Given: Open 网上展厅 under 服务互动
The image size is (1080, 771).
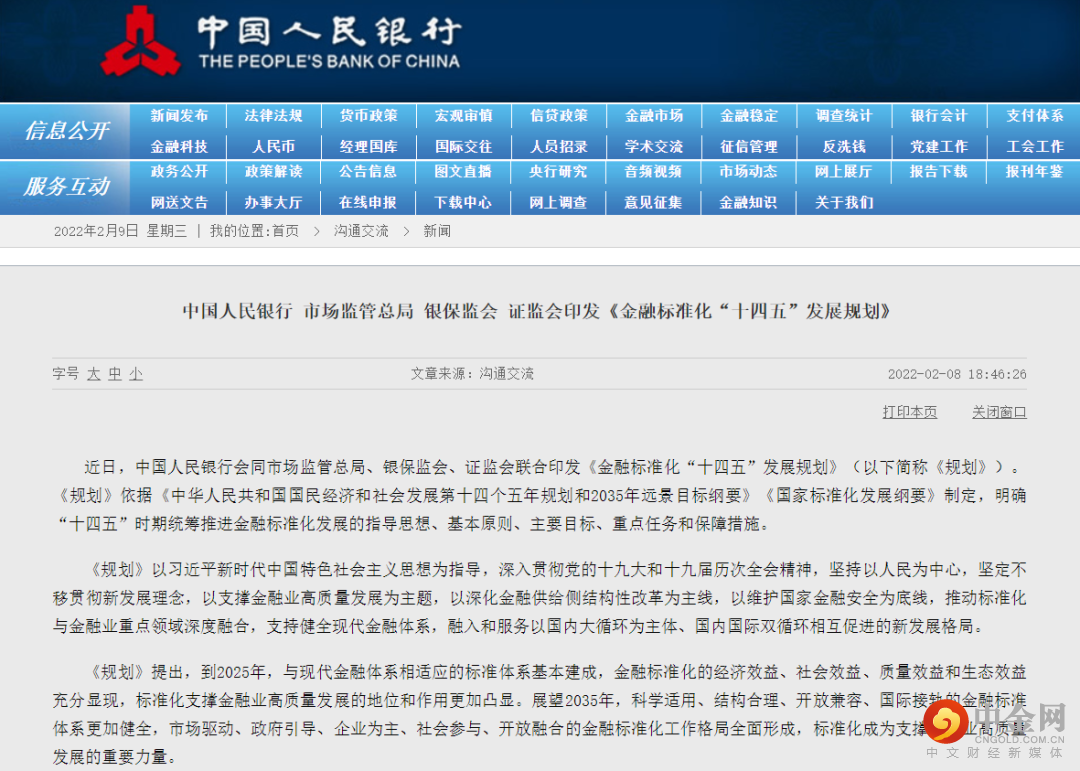Looking at the screenshot, I should tap(844, 172).
